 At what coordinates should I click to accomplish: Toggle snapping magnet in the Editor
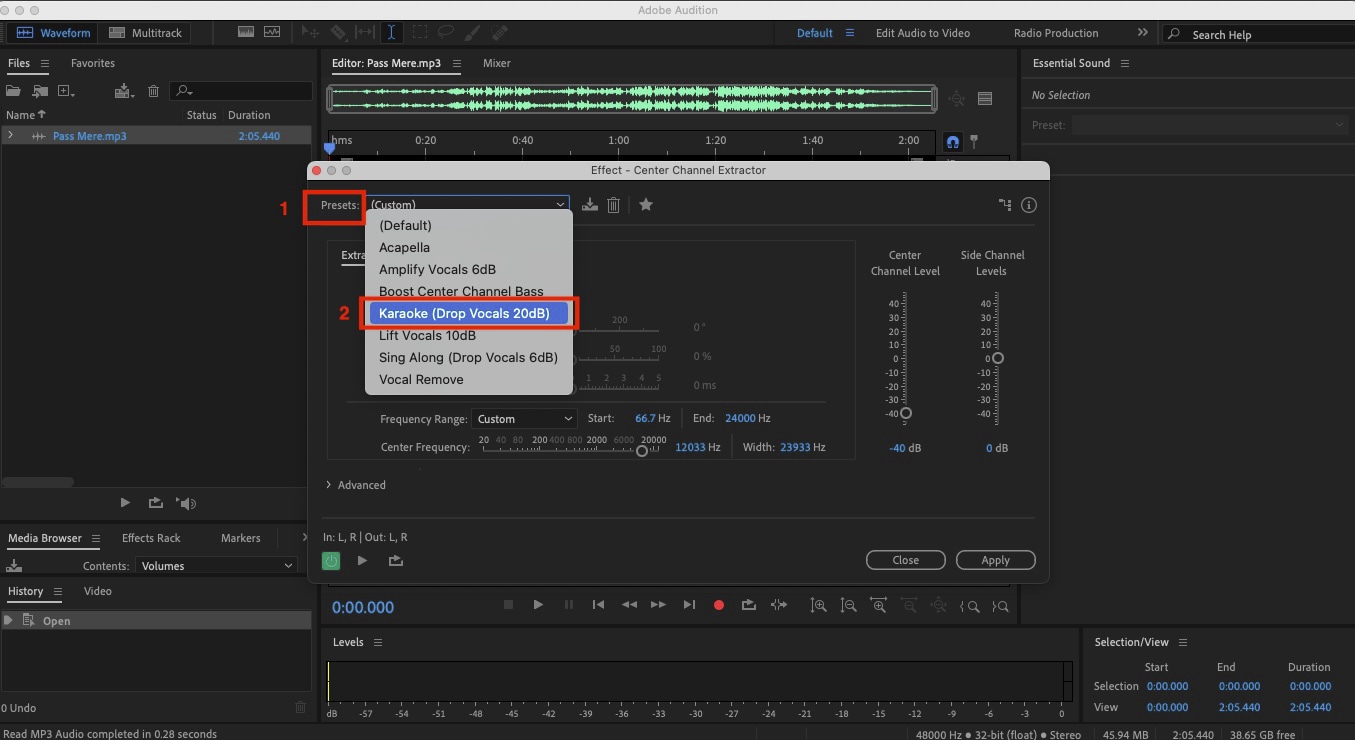tap(953, 142)
